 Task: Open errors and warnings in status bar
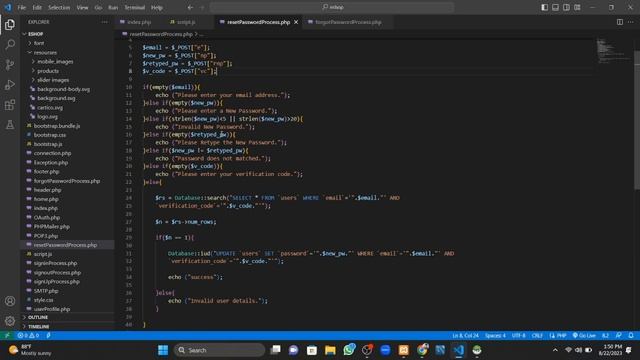coord(28,335)
